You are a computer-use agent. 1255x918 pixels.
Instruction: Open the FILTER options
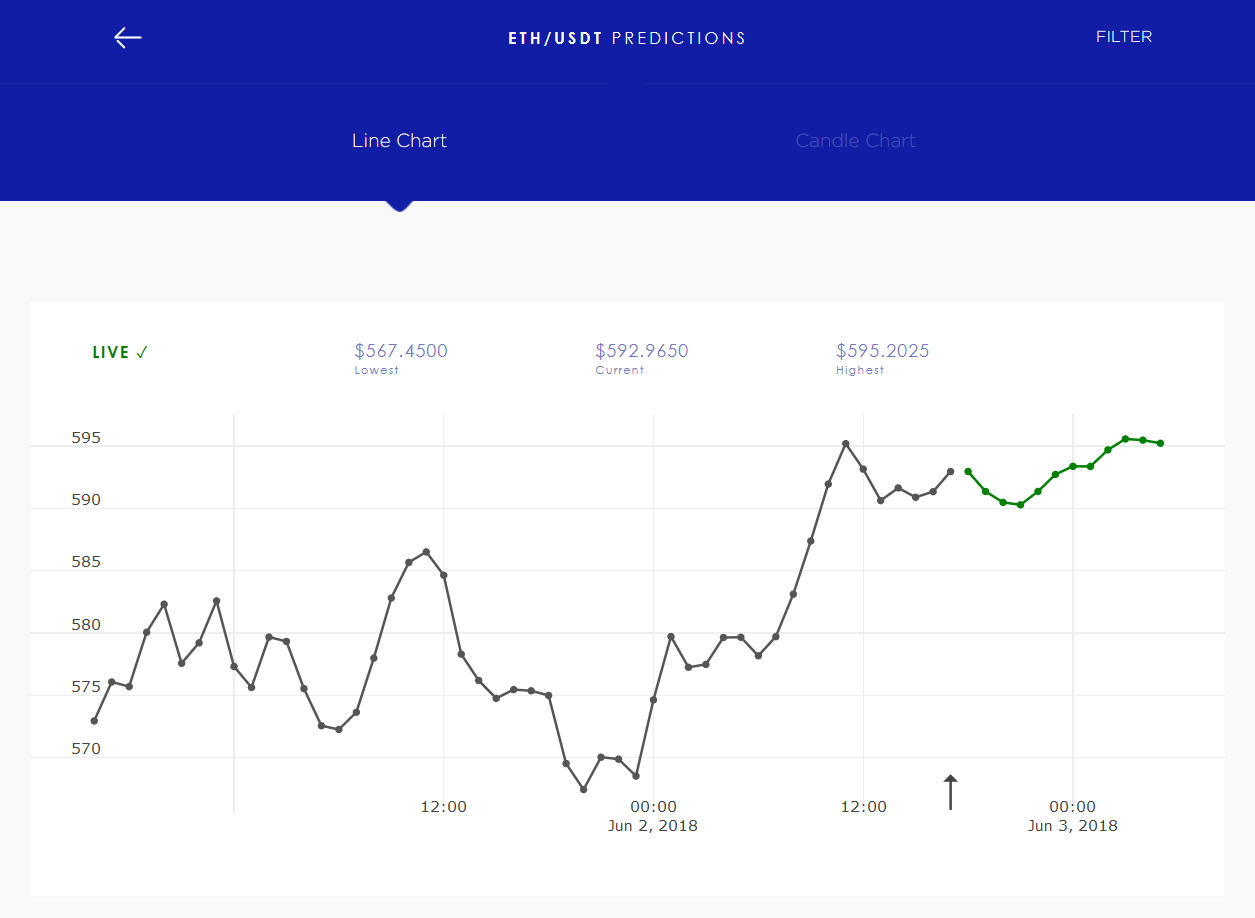[x=1123, y=37]
